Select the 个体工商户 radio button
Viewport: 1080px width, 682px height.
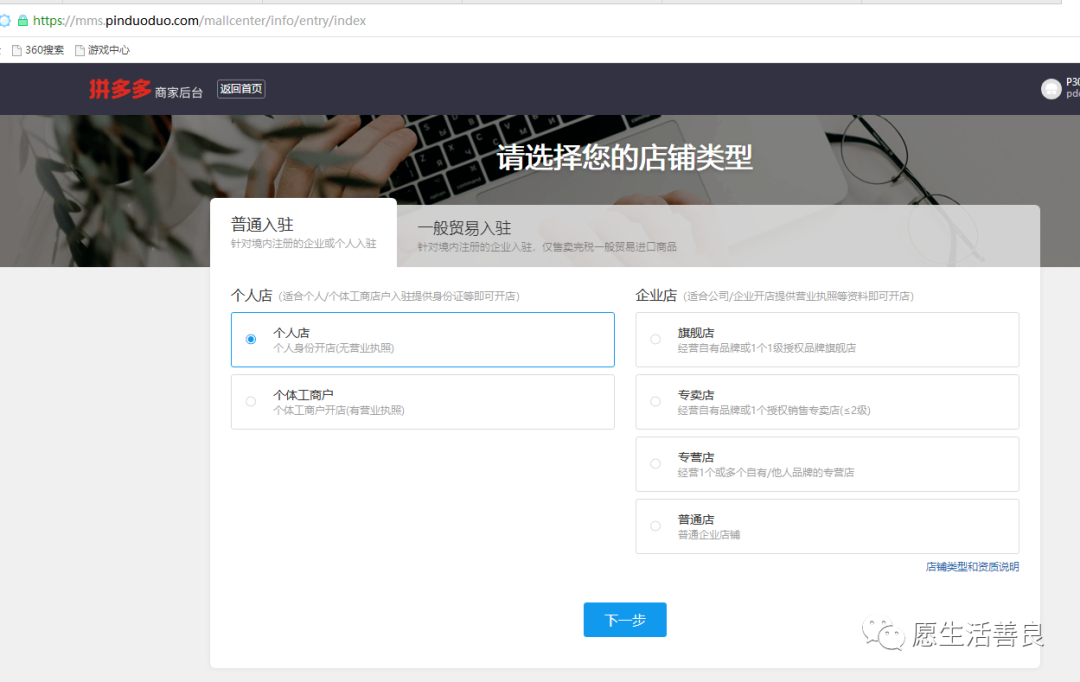(x=251, y=402)
